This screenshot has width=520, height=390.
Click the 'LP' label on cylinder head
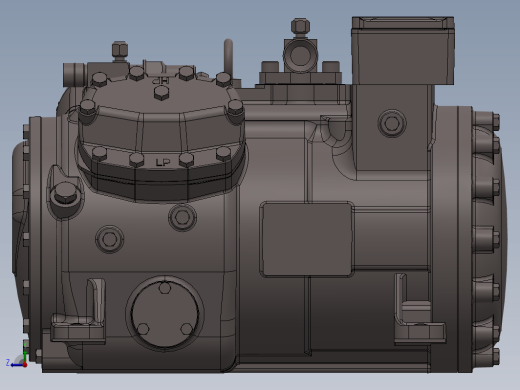tap(163, 162)
